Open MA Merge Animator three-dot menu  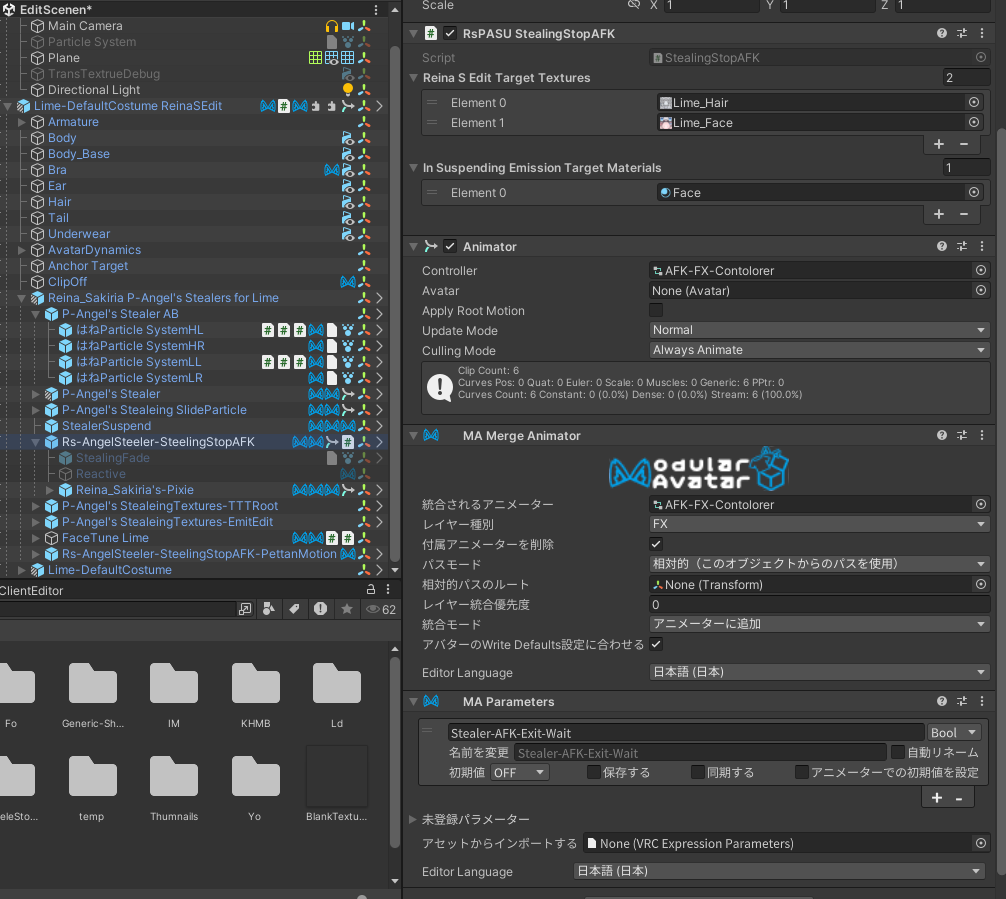(982, 435)
